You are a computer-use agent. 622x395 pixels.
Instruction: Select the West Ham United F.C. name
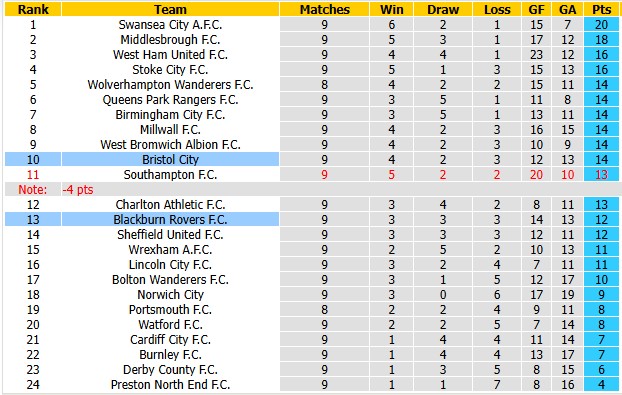tap(170, 54)
